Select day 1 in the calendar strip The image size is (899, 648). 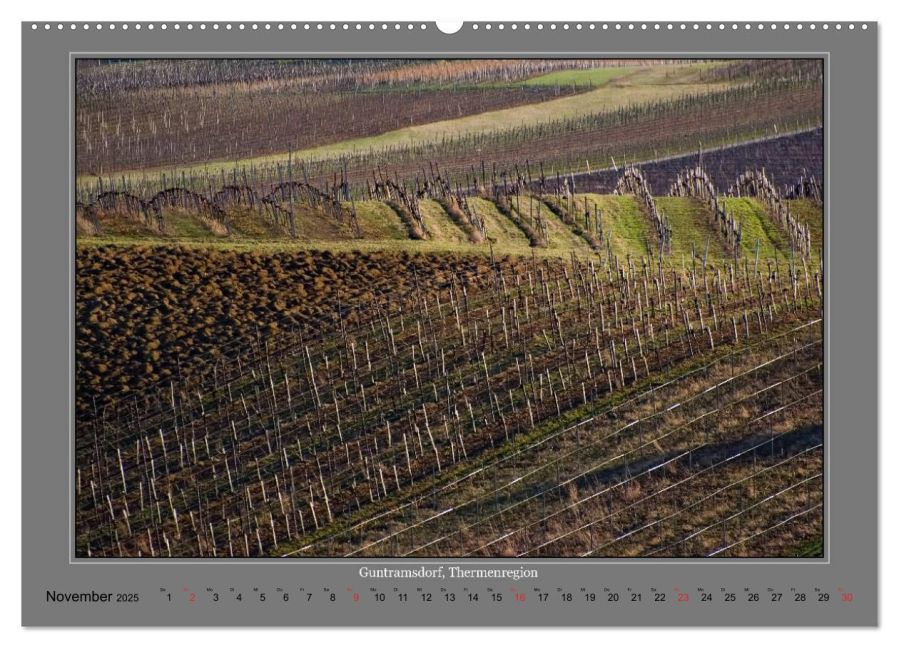point(169,598)
